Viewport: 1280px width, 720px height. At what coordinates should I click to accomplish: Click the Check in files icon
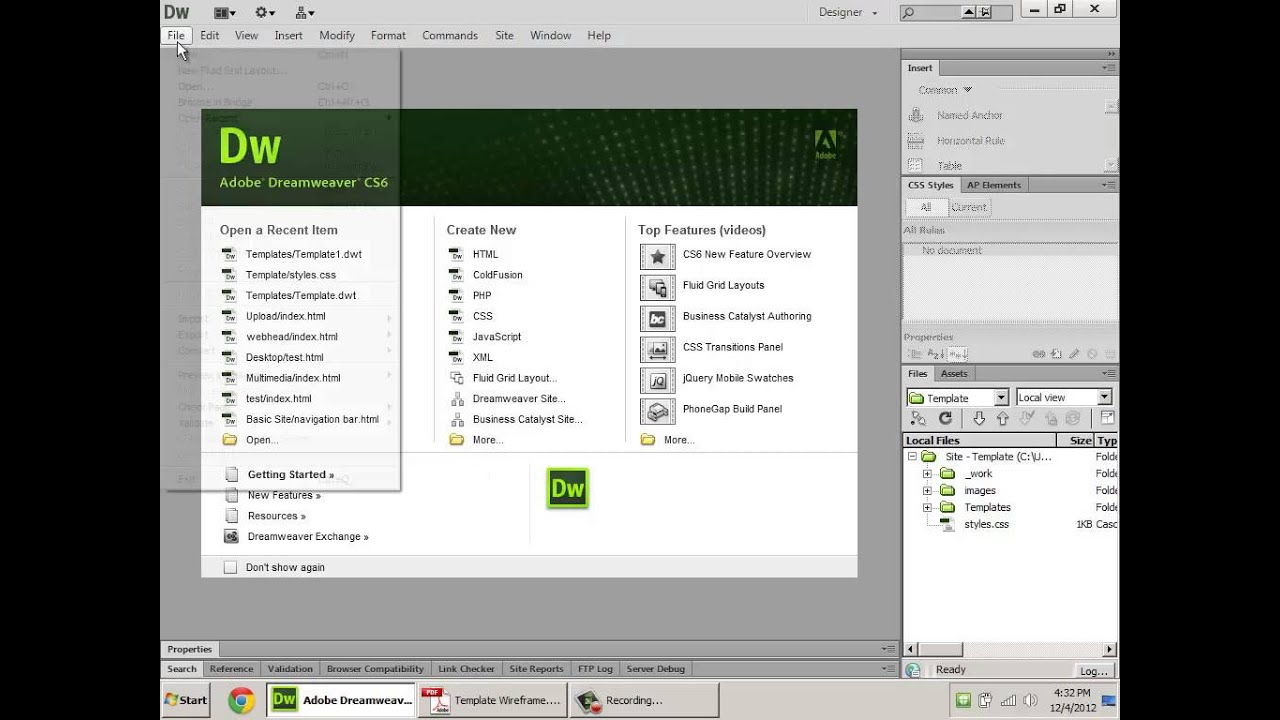1050,419
